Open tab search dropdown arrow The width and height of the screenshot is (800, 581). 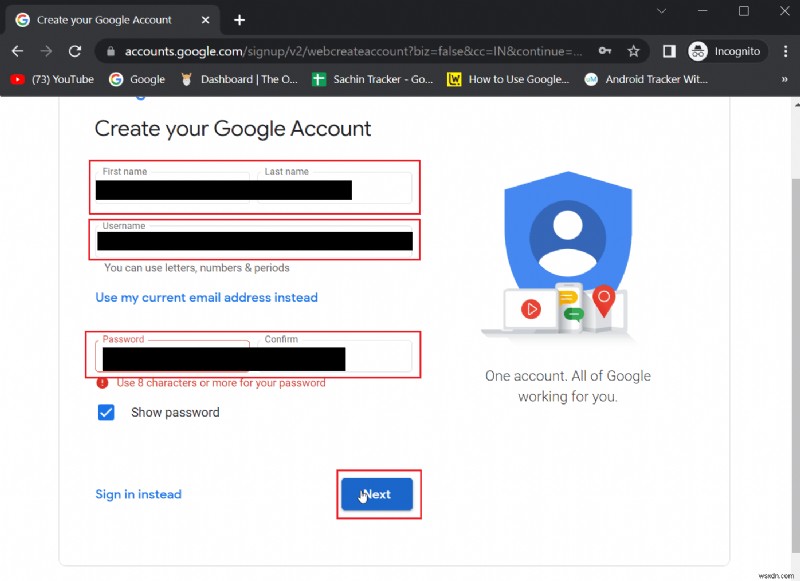(662, 11)
